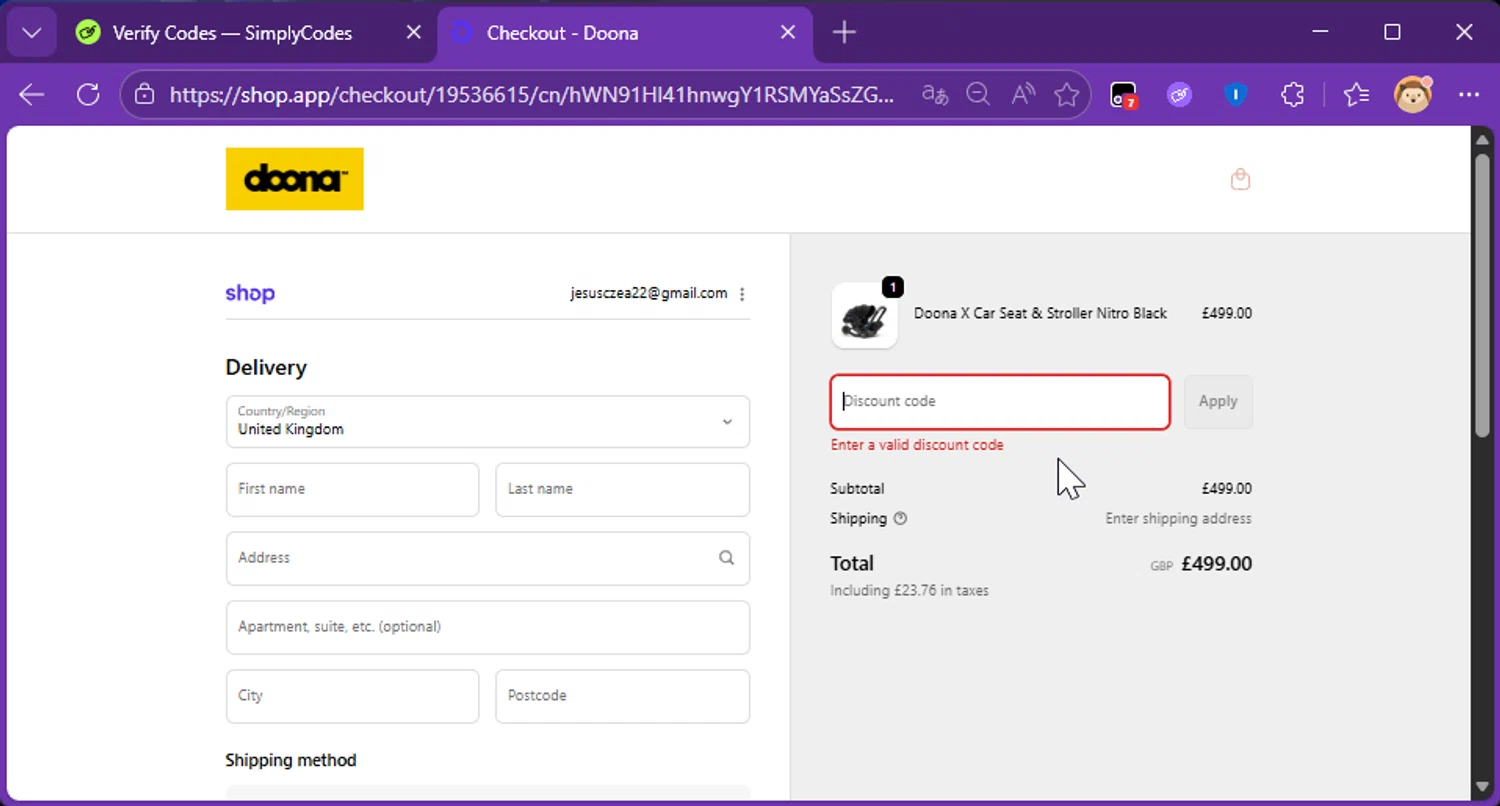Screen dimensions: 1500x806
Task: Open the tab list dropdown arrow
Action: pos(31,33)
